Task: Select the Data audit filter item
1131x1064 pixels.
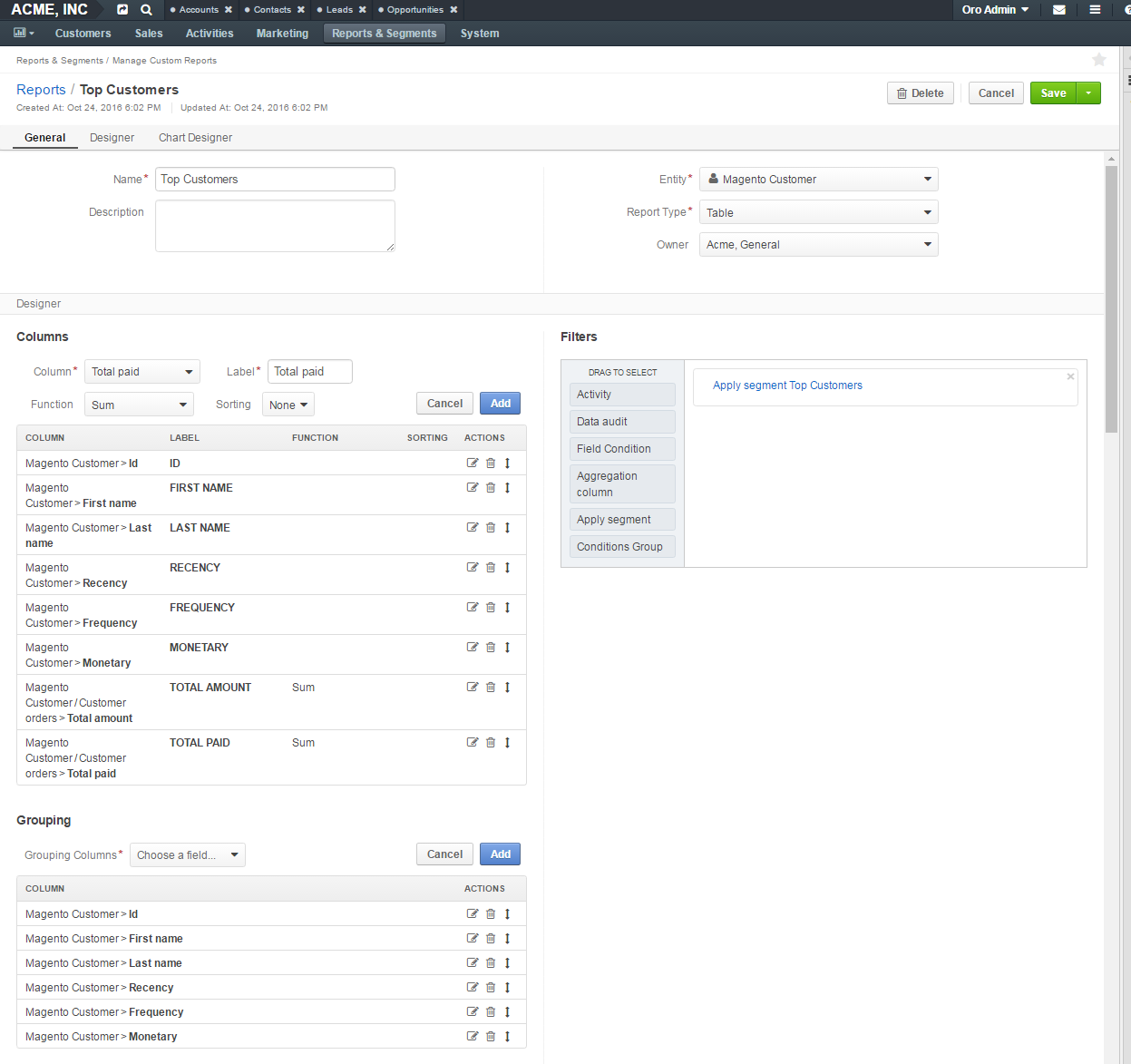Action: pyautogui.click(x=622, y=422)
